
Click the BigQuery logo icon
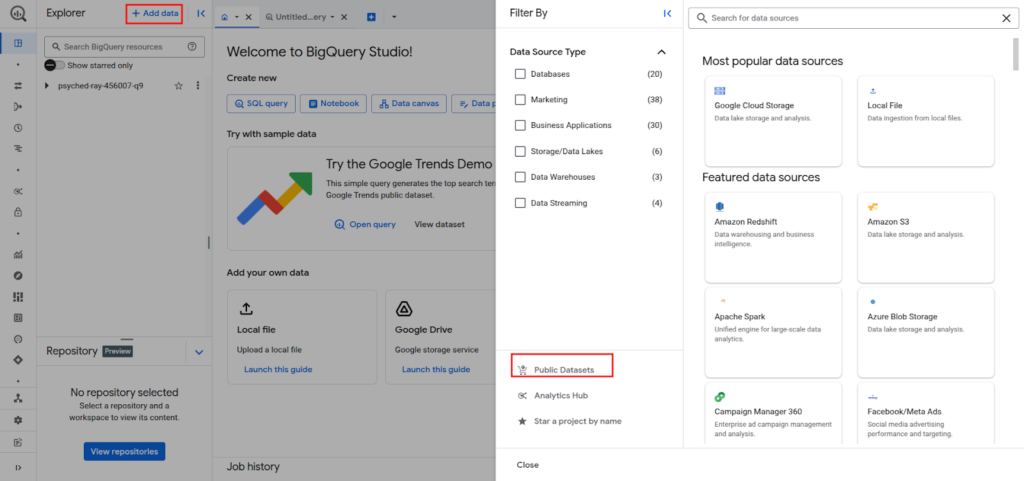[18, 14]
